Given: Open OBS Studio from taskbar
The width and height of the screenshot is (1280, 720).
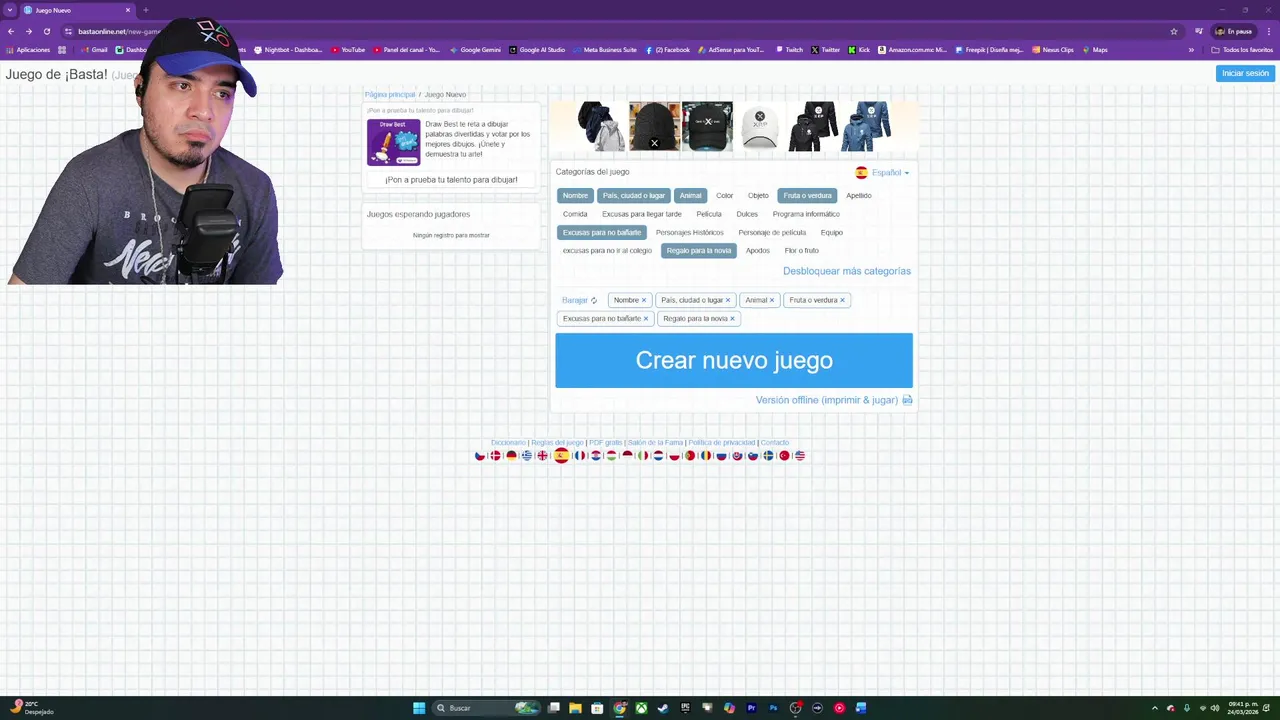Looking at the screenshot, I should [x=795, y=708].
